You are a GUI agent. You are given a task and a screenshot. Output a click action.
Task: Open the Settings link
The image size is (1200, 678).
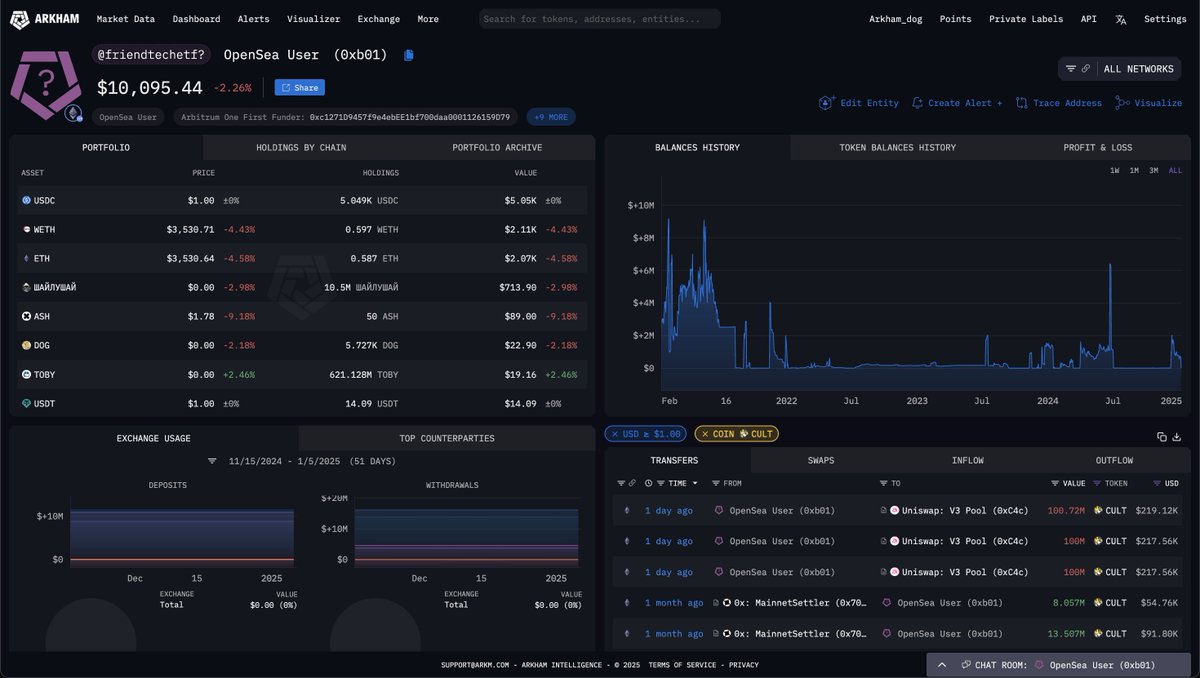[1165, 19]
